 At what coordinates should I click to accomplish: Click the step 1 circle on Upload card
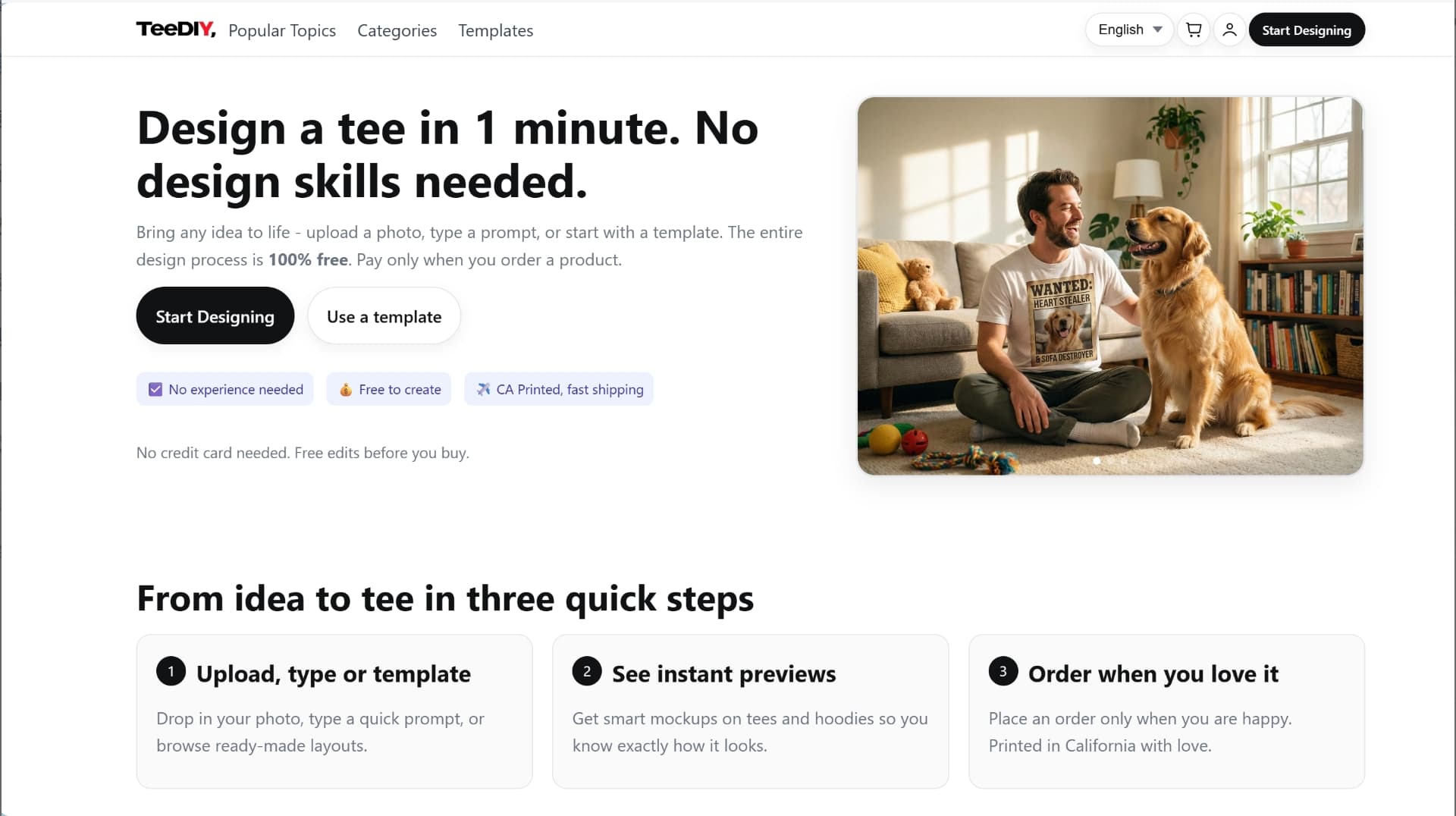[170, 671]
